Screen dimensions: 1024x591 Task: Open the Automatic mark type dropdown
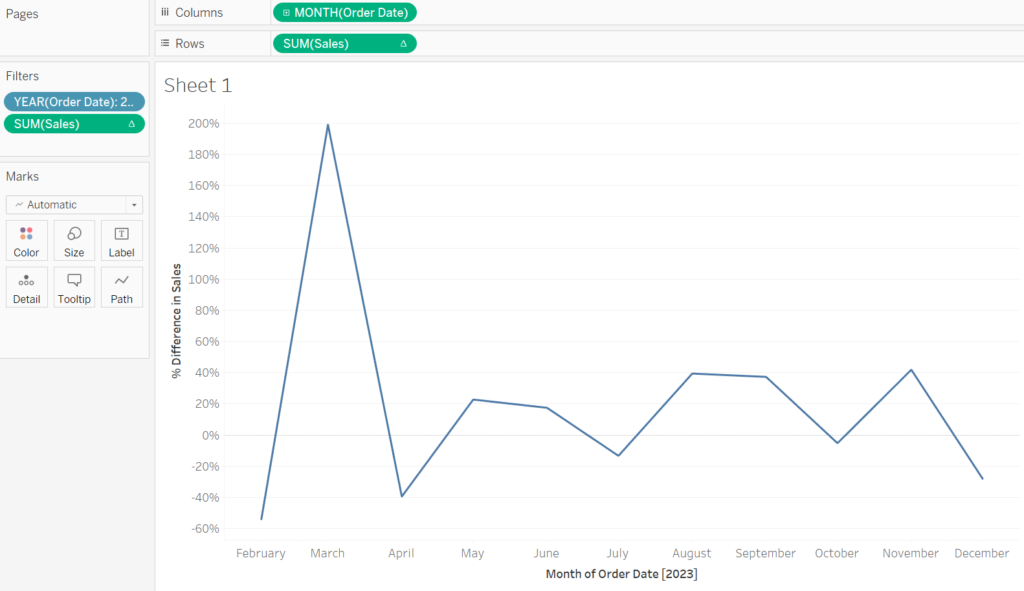[74, 204]
